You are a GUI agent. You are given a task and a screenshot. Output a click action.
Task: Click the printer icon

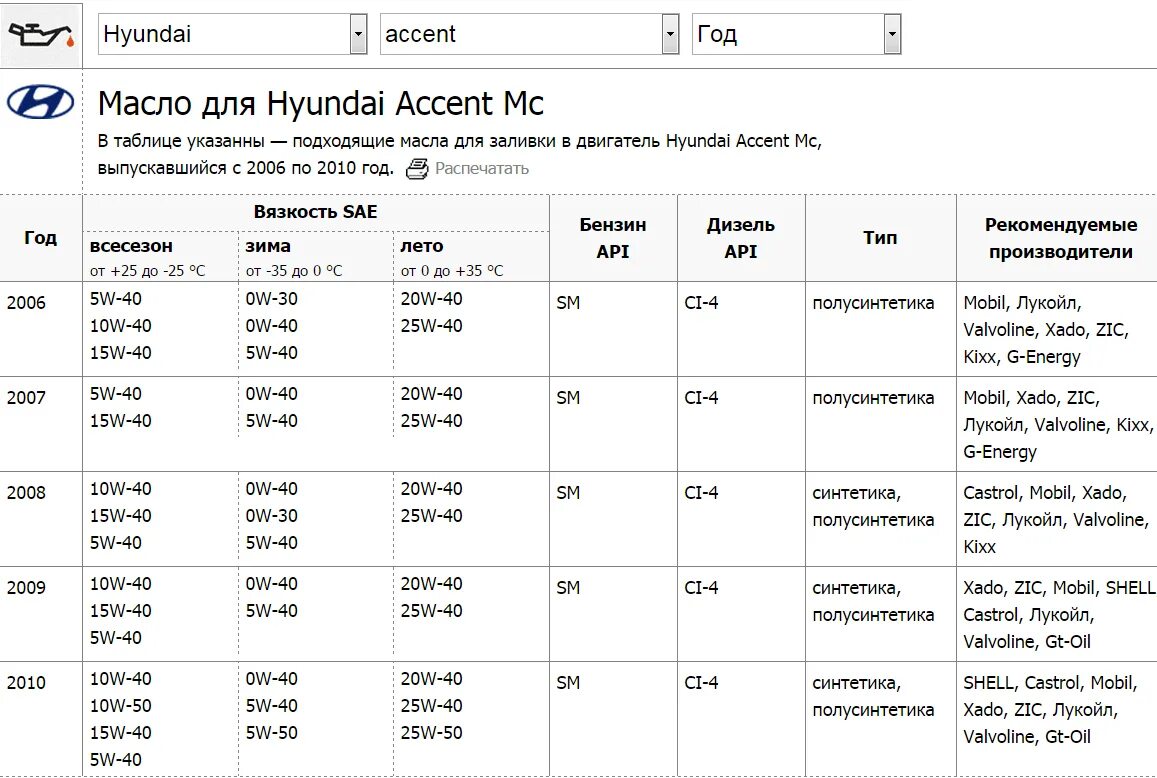[417, 168]
